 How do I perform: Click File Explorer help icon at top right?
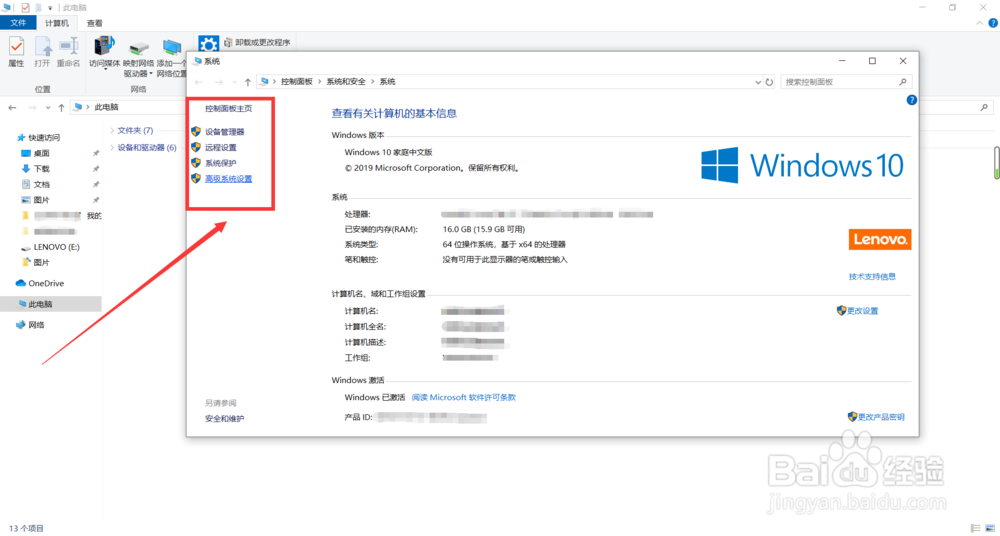(x=993, y=24)
